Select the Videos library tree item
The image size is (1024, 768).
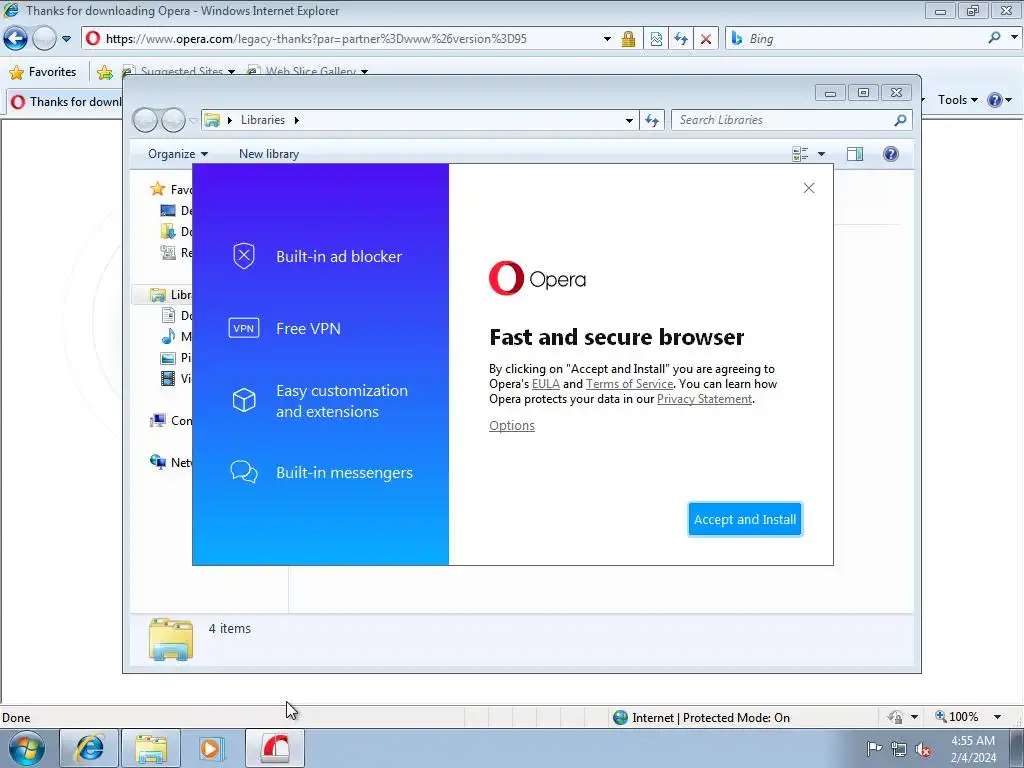(176, 379)
